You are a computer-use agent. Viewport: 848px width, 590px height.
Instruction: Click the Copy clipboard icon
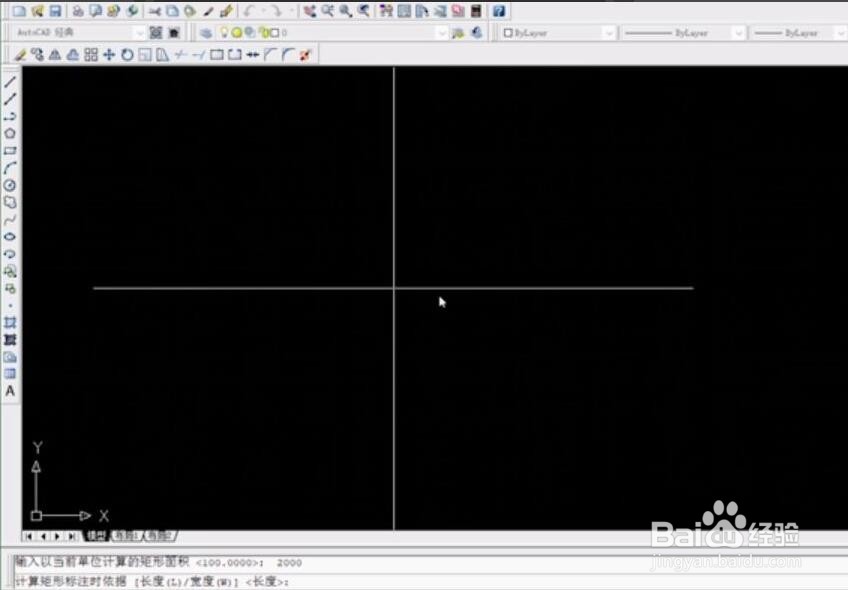click(x=173, y=11)
